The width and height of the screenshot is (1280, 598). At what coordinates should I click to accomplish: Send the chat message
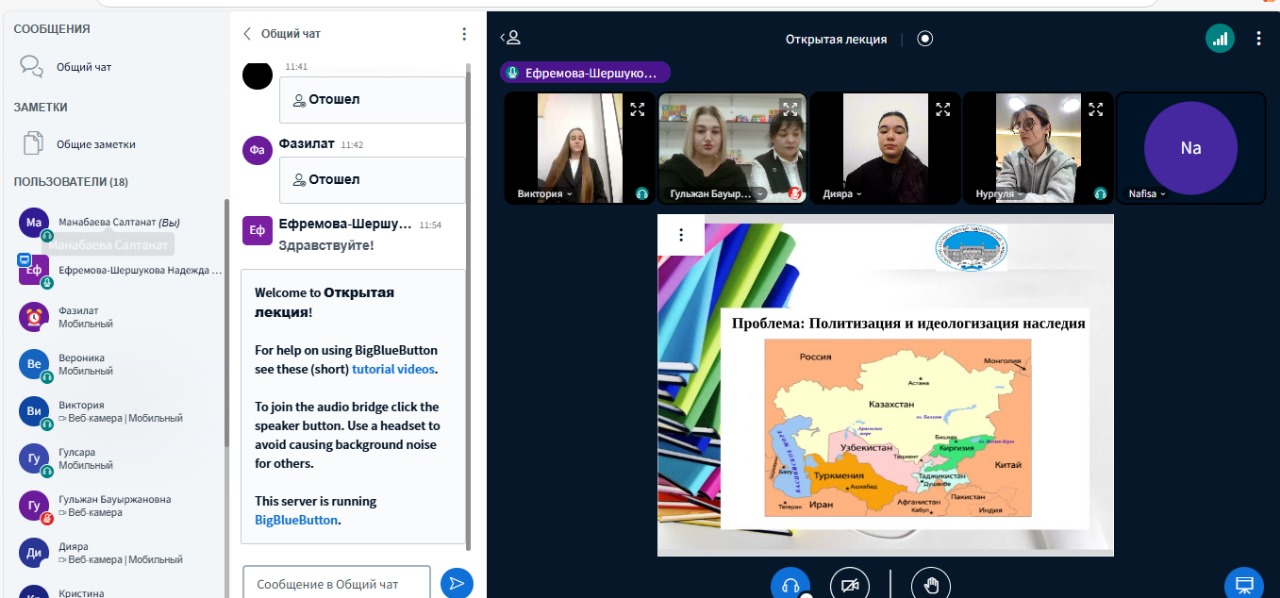point(457,584)
